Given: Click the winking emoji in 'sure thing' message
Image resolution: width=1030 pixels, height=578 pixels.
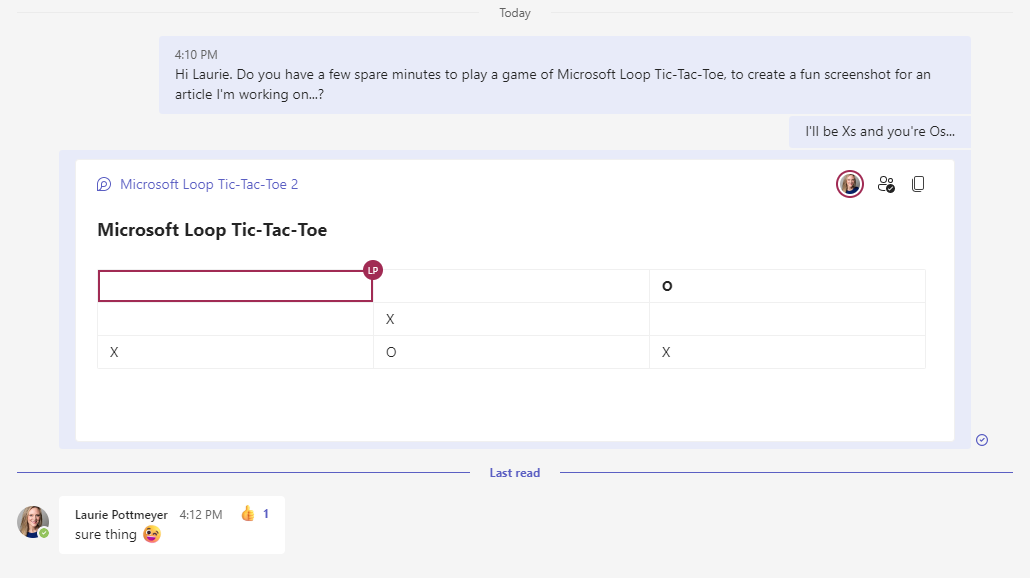Looking at the screenshot, I should click(152, 534).
